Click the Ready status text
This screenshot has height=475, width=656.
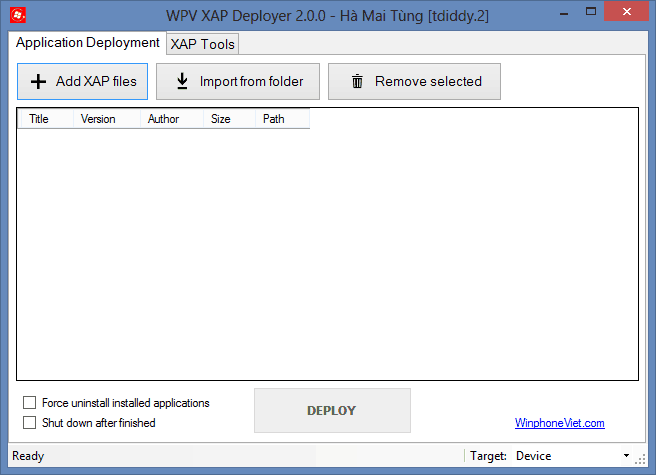pyautogui.click(x=28, y=456)
